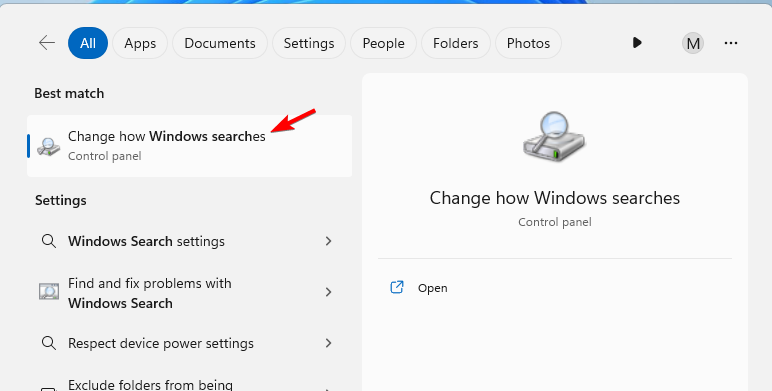Open the three-dot more options menu
Viewport: 772px width, 391px height.
pyautogui.click(x=731, y=43)
